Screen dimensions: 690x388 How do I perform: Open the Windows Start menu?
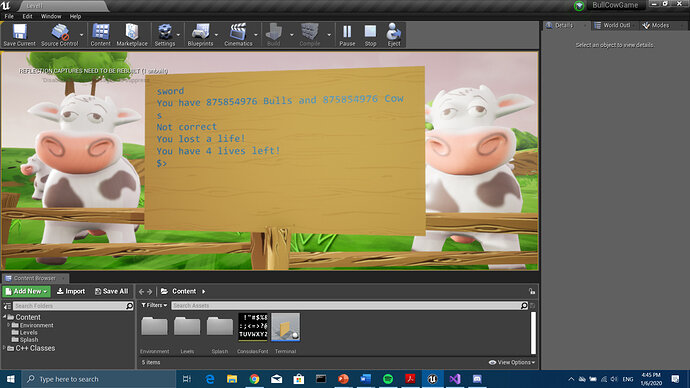tap(11, 379)
